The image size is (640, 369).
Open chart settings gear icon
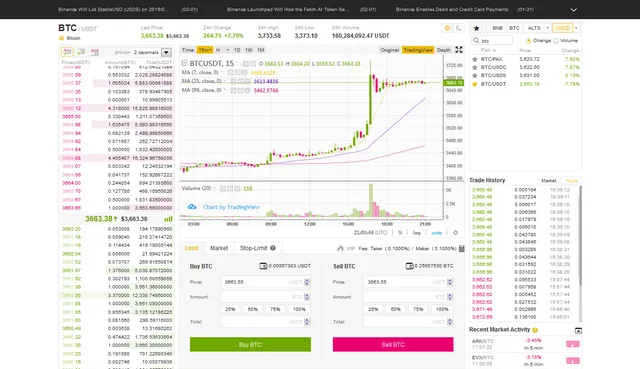coord(456,233)
